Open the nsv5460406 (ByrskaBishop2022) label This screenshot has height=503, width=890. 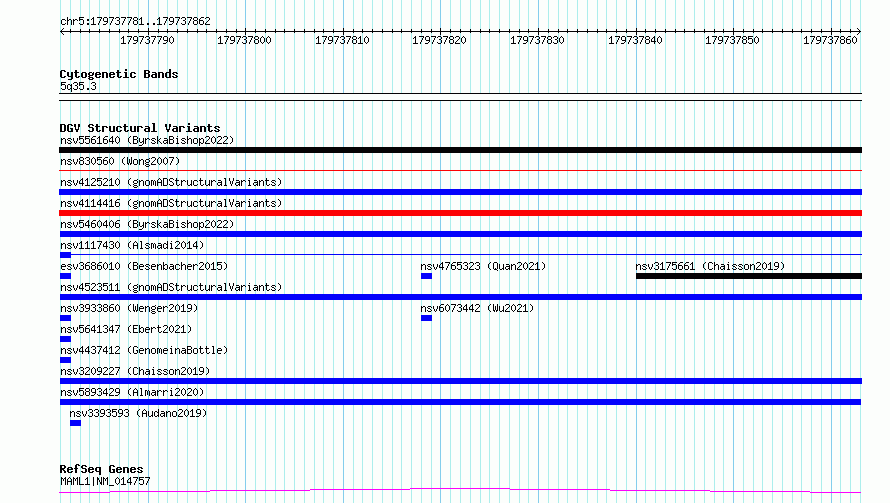click(147, 224)
